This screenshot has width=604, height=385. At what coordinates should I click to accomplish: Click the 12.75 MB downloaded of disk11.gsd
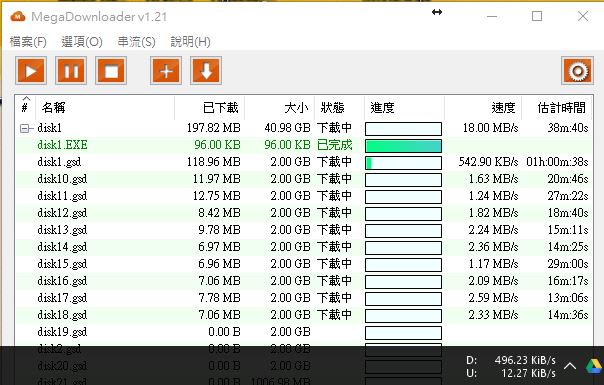[217, 196]
